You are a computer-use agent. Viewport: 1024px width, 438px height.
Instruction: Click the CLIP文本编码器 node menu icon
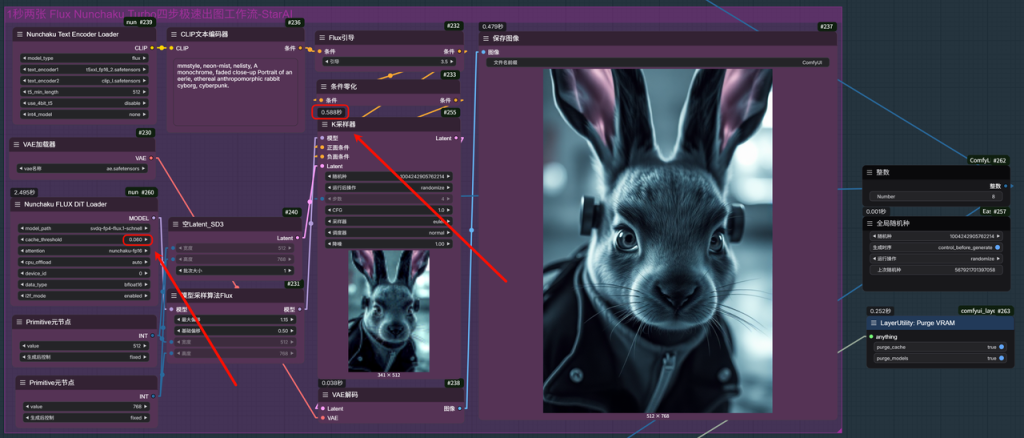(x=173, y=34)
